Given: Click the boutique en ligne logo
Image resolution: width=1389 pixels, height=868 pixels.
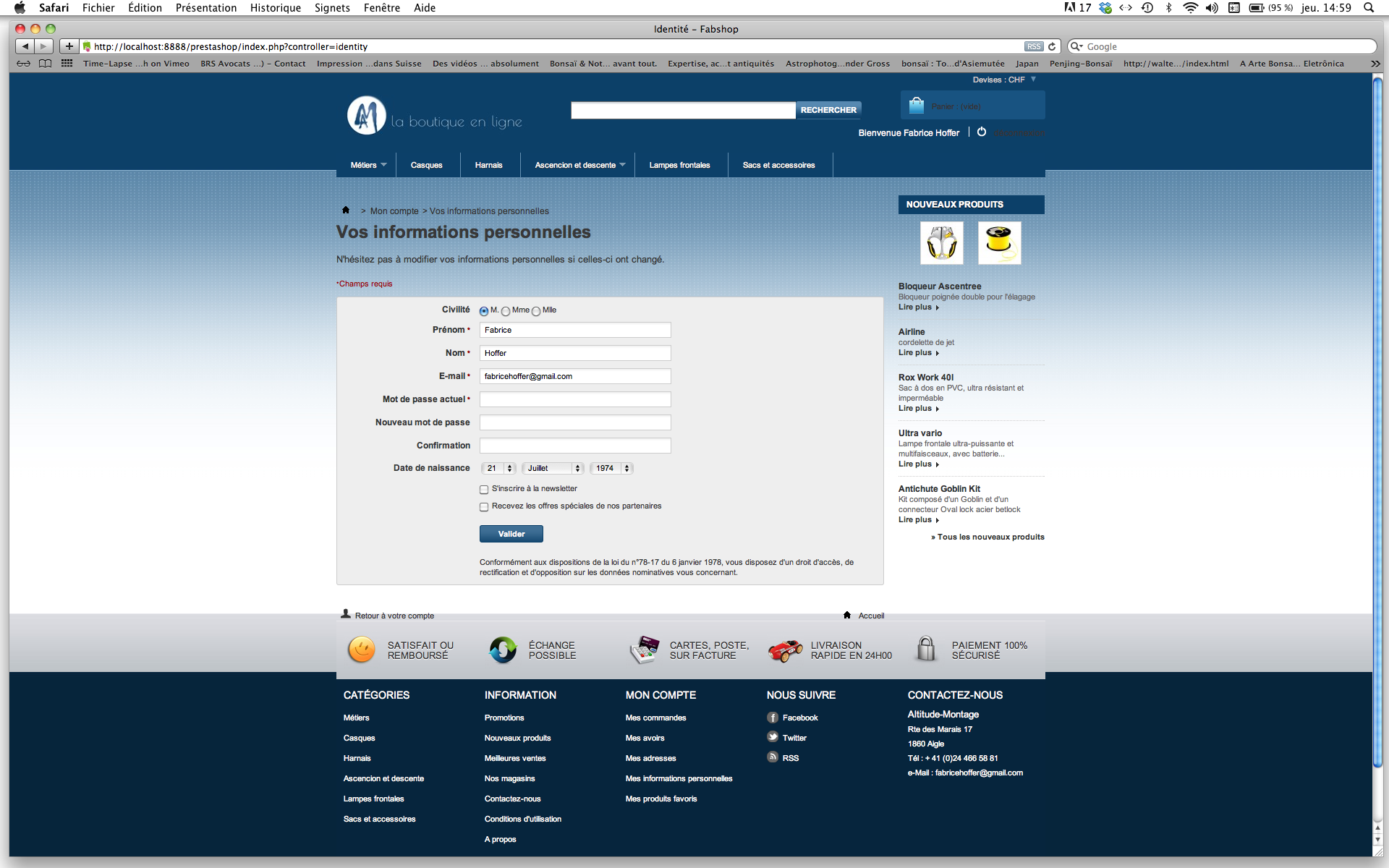Looking at the screenshot, I should tap(434, 116).
